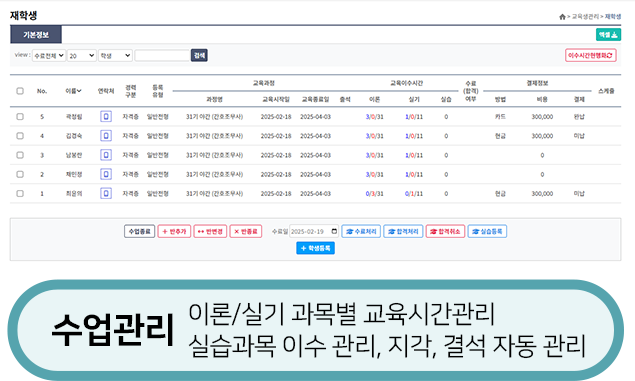The image size is (635, 381).
Task: Click 교육생관리 in the breadcrumb
Action: pos(585,17)
